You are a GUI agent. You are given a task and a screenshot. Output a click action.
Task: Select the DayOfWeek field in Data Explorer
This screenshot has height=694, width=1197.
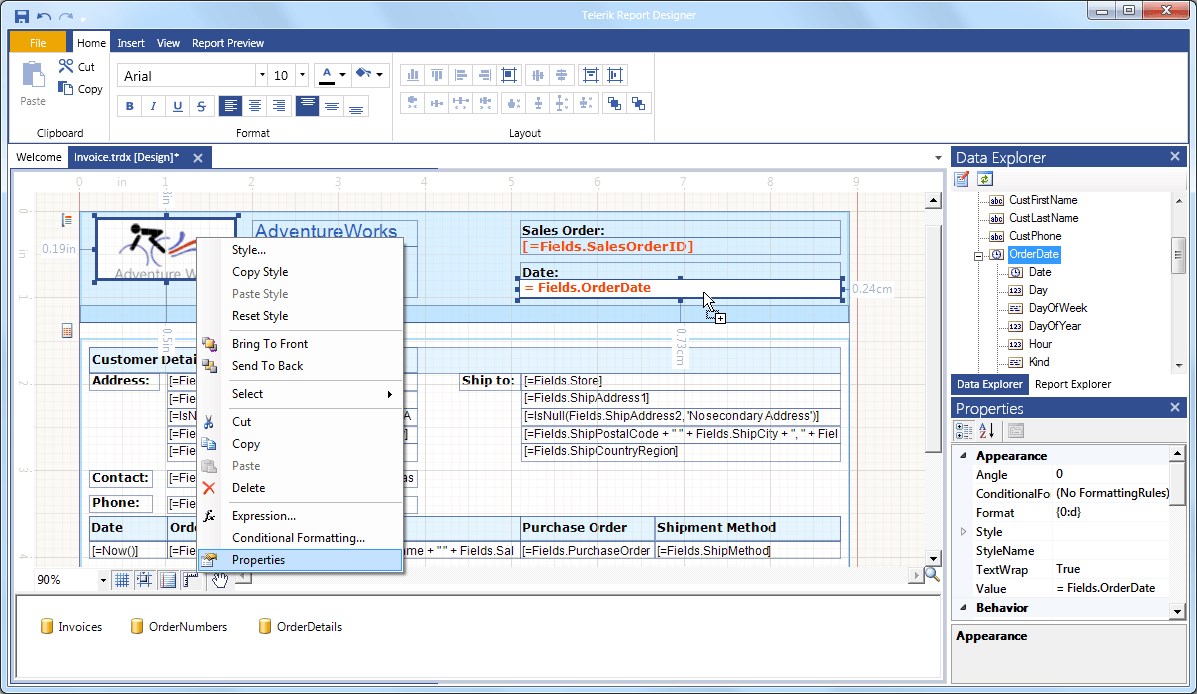click(x=1048, y=308)
